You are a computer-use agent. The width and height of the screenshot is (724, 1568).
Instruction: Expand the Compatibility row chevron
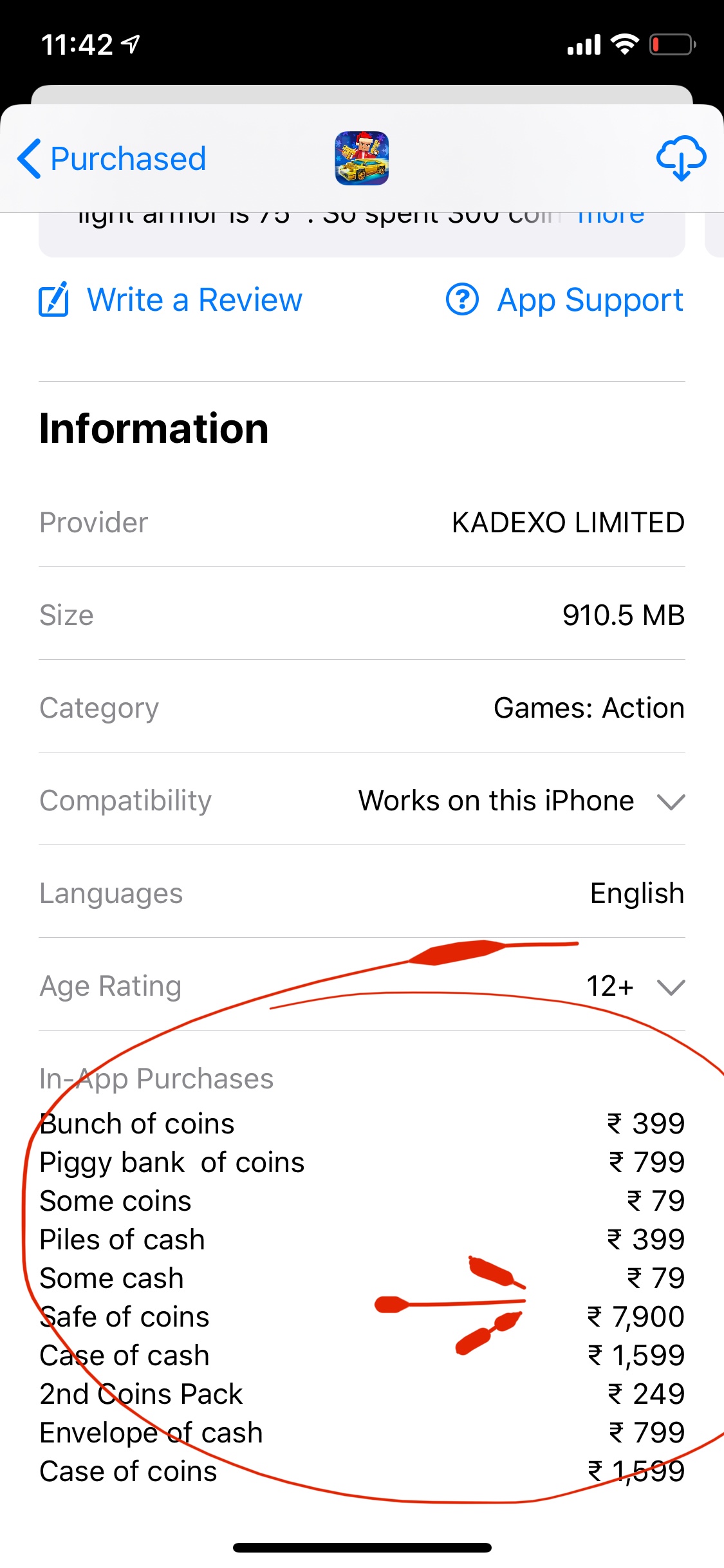[671, 801]
